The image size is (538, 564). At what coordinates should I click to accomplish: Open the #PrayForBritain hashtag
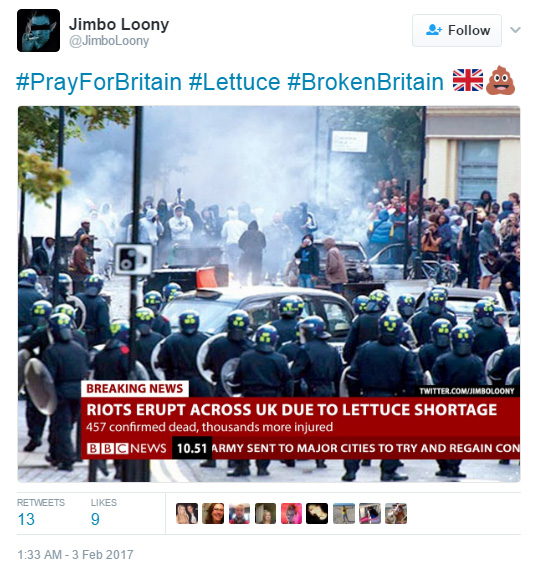pyautogui.click(x=99, y=82)
